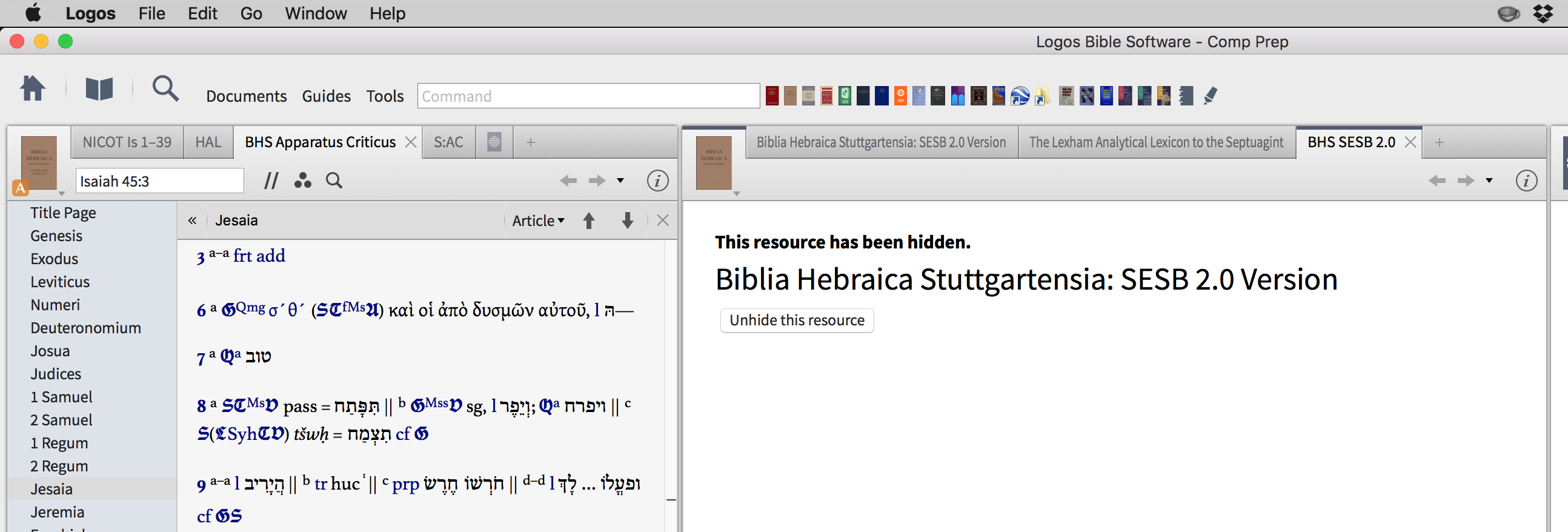The image size is (1568, 532).
Task: Open the Go menu
Action: (x=251, y=13)
